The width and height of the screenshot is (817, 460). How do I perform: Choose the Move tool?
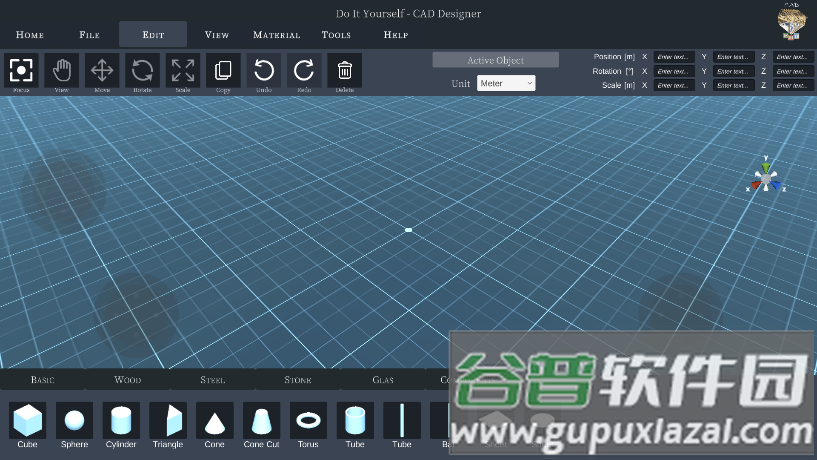pyautogui.click(x=102, y=70)
